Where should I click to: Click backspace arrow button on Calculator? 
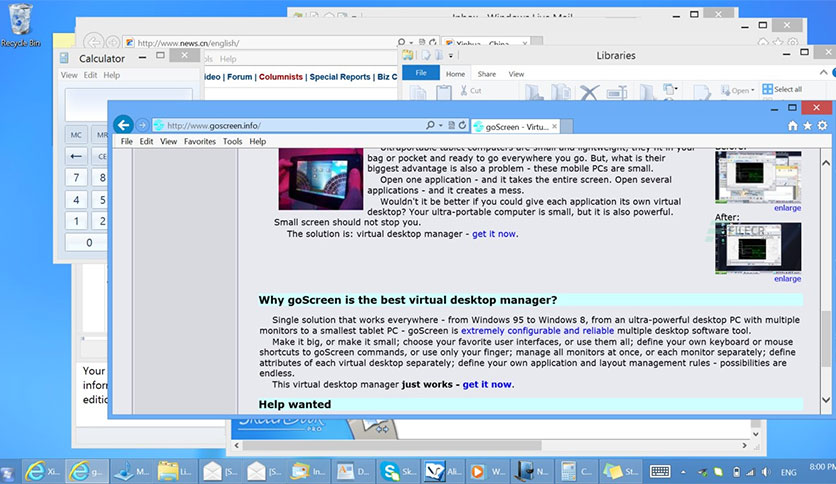tap(76, 156)
